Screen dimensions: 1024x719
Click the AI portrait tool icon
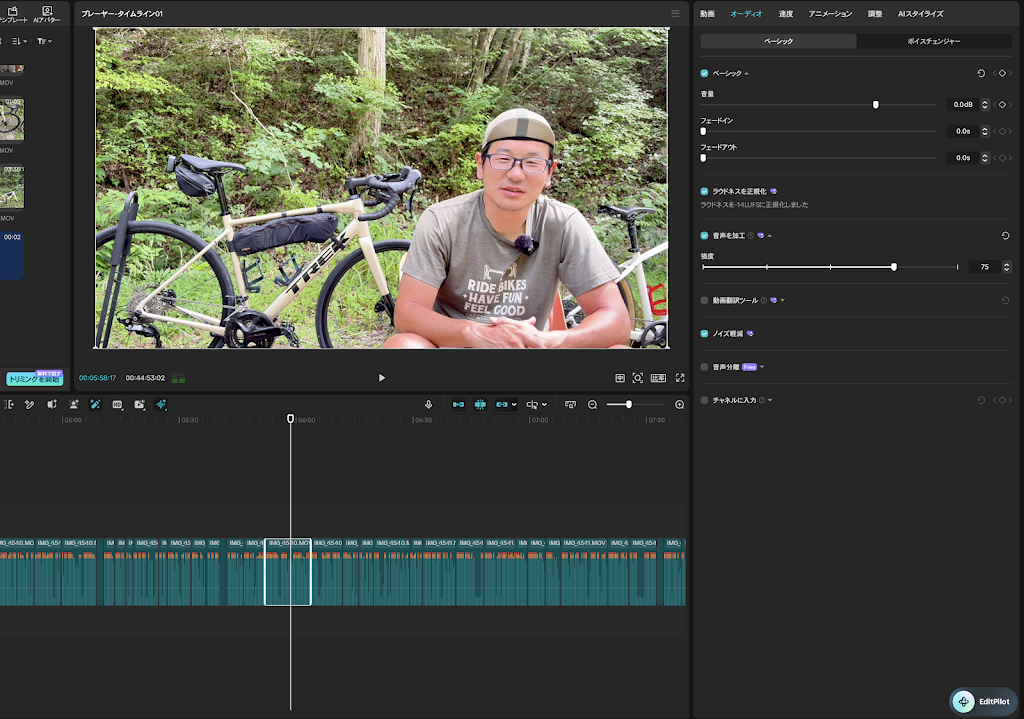point(74,404)
